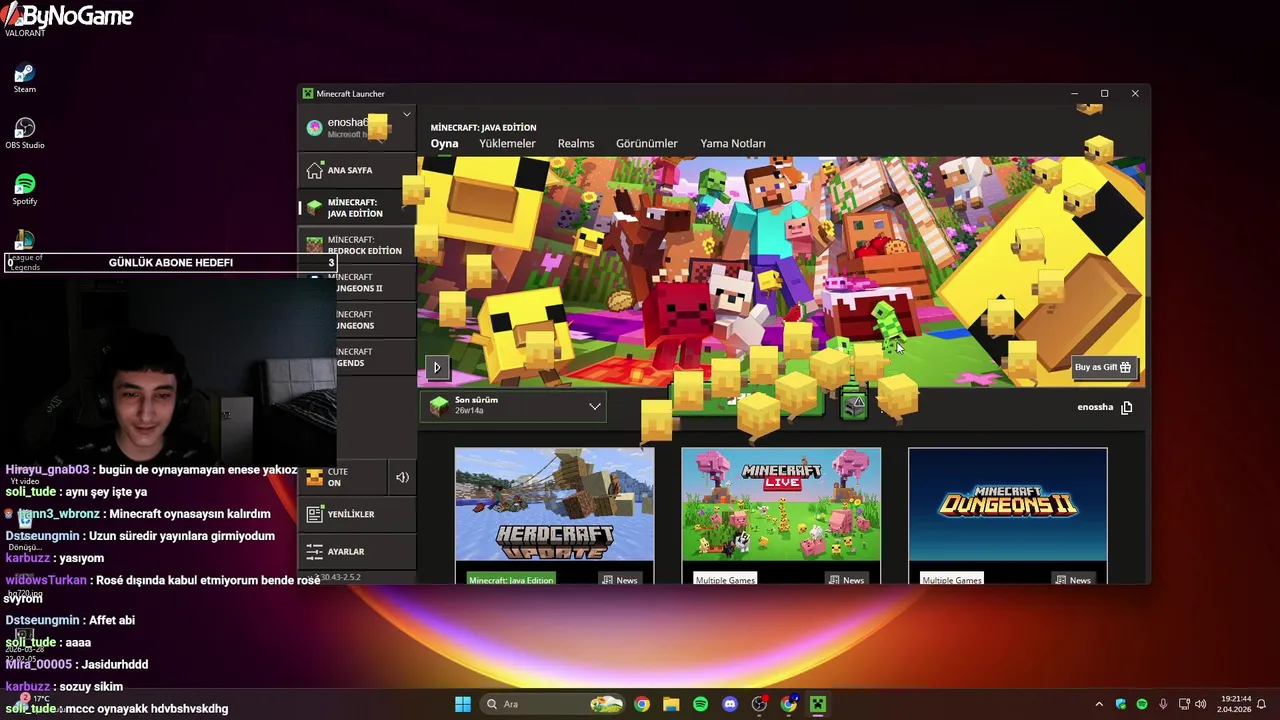The image size is (1280, 720).
Task: Click News label on Herdcraft Update card
Action: coord(620,580)
